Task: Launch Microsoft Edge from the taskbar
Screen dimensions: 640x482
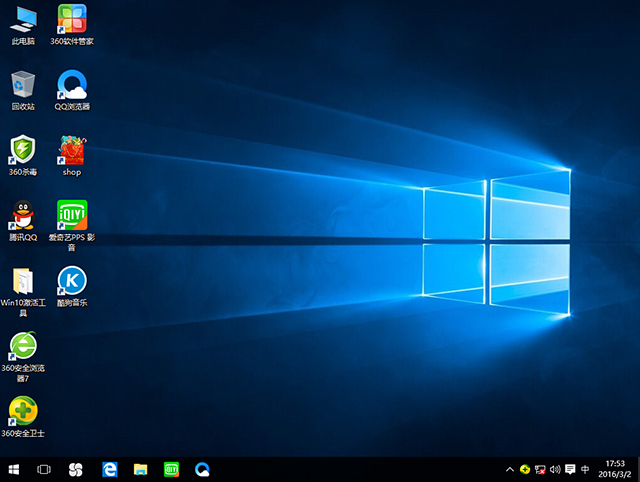Action: [110, 469]
